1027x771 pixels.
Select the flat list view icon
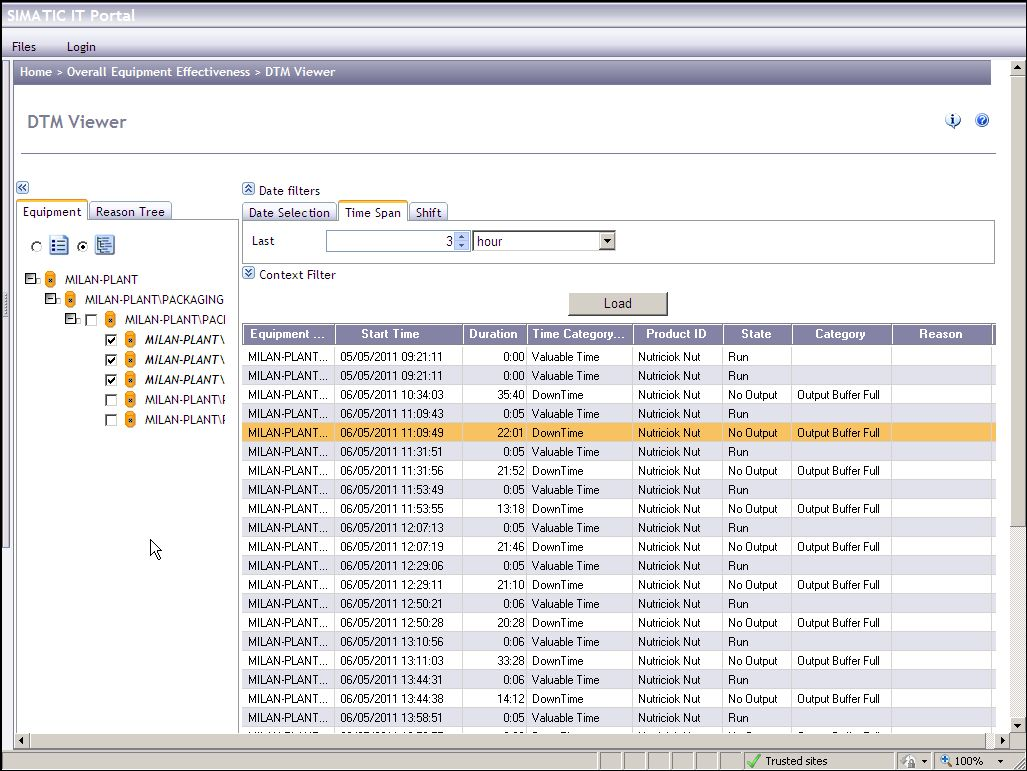pos(59,245)
